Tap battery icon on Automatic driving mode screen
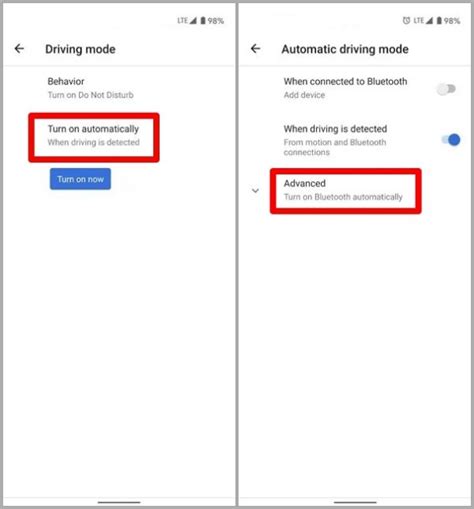This screenshot has height=509, width=474. click(439, 21)
